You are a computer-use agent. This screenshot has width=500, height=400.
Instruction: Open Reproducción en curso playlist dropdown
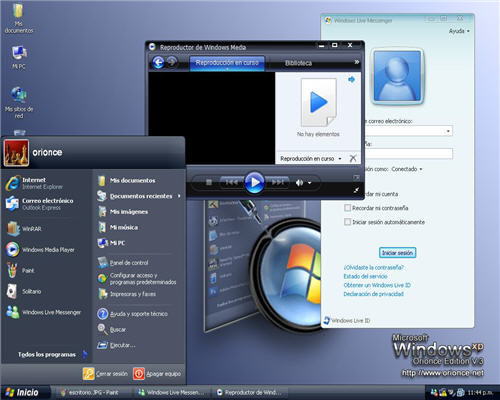click(x=311, y=159)
